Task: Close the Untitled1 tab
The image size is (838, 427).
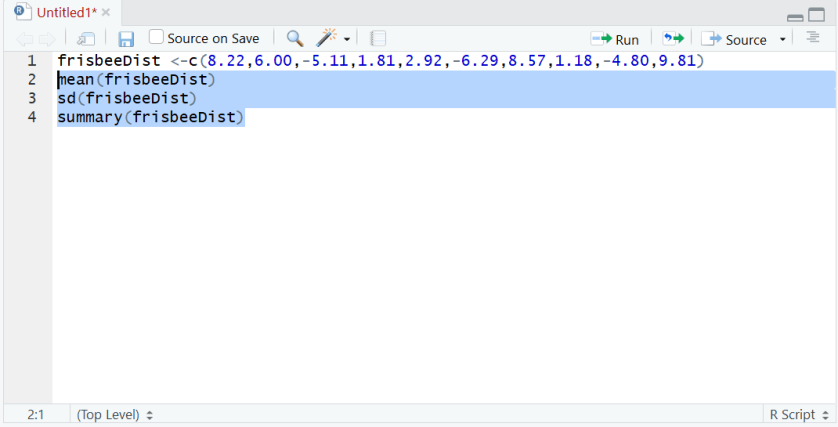Action: (x=106, y=13)
